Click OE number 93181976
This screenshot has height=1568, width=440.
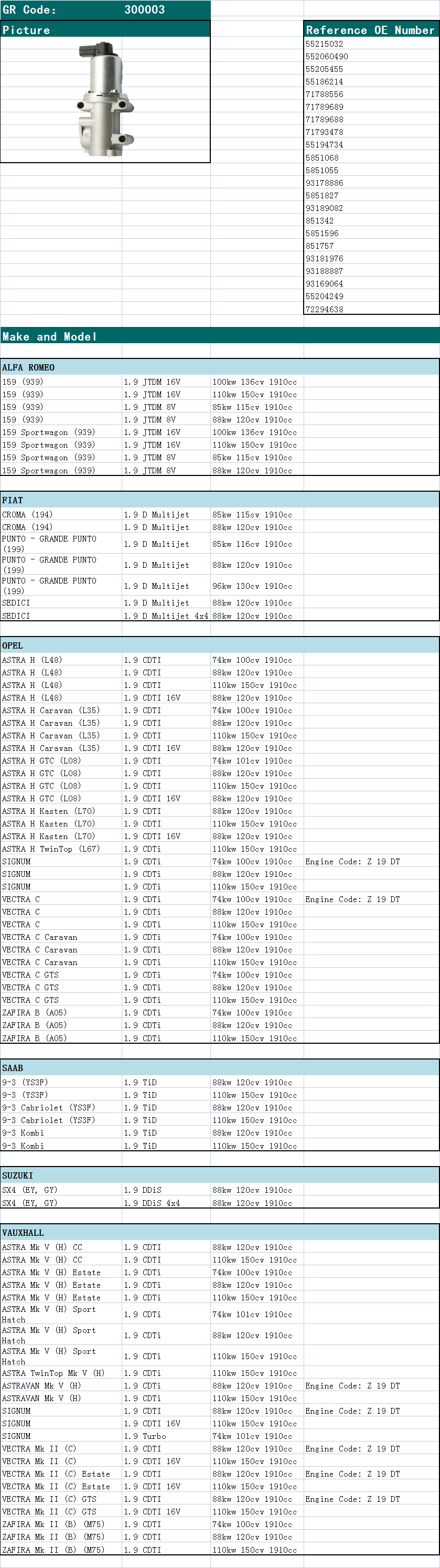(x=325, y=259)
